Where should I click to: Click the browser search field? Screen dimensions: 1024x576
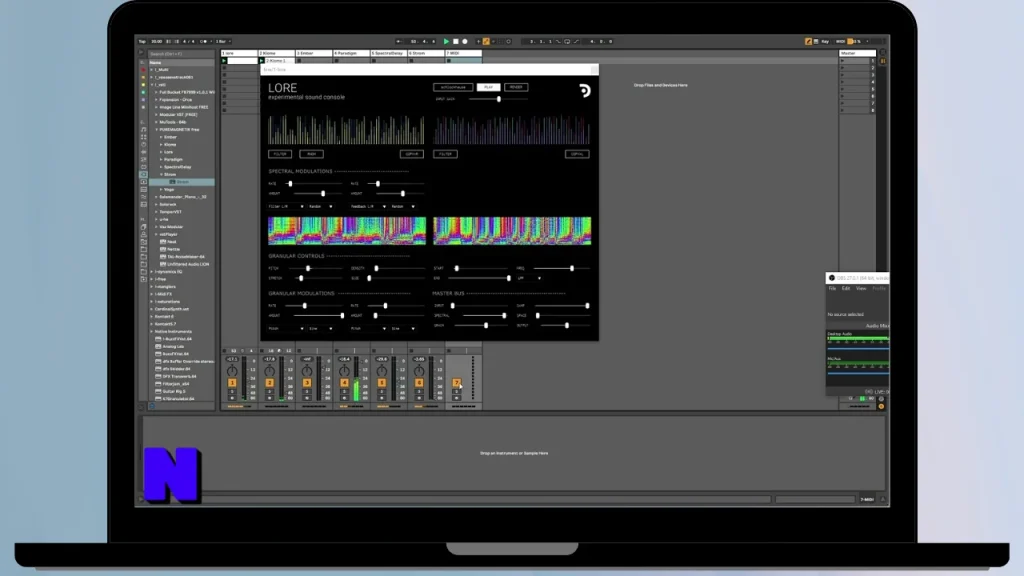click(181, 54)
